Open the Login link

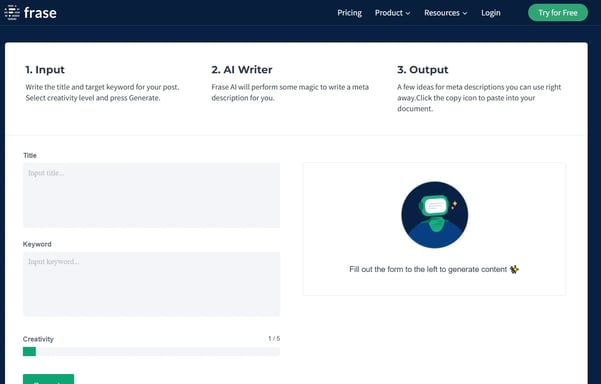[491, 13]
